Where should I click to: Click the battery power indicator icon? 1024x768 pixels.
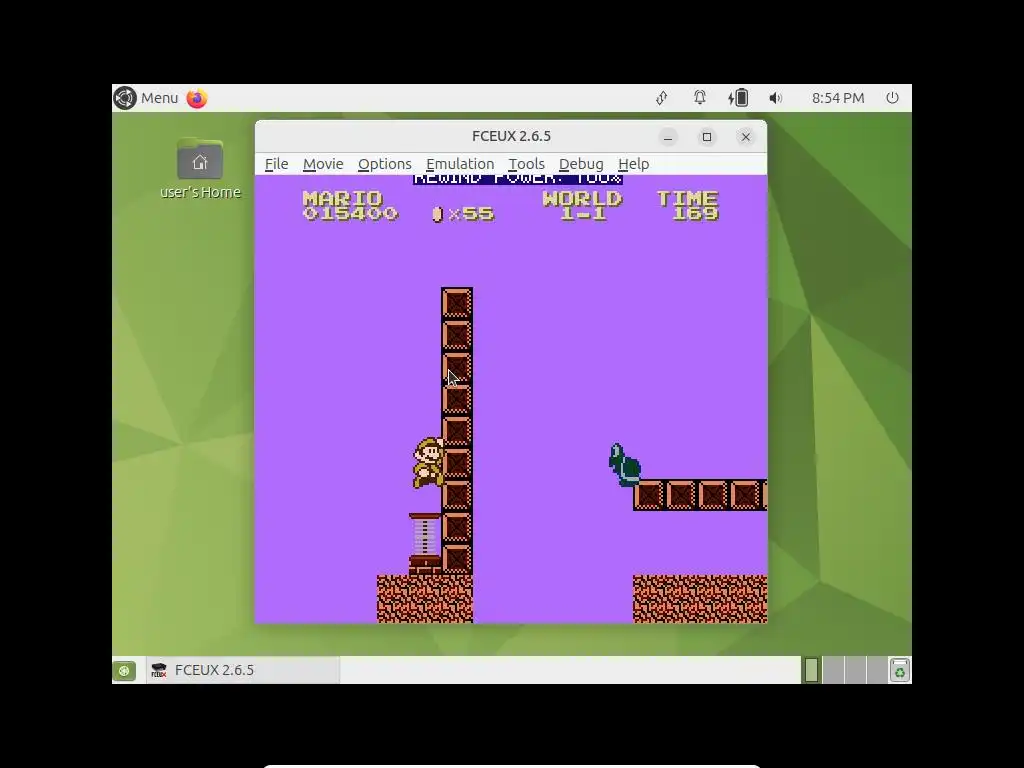click(x=738, y=98)
